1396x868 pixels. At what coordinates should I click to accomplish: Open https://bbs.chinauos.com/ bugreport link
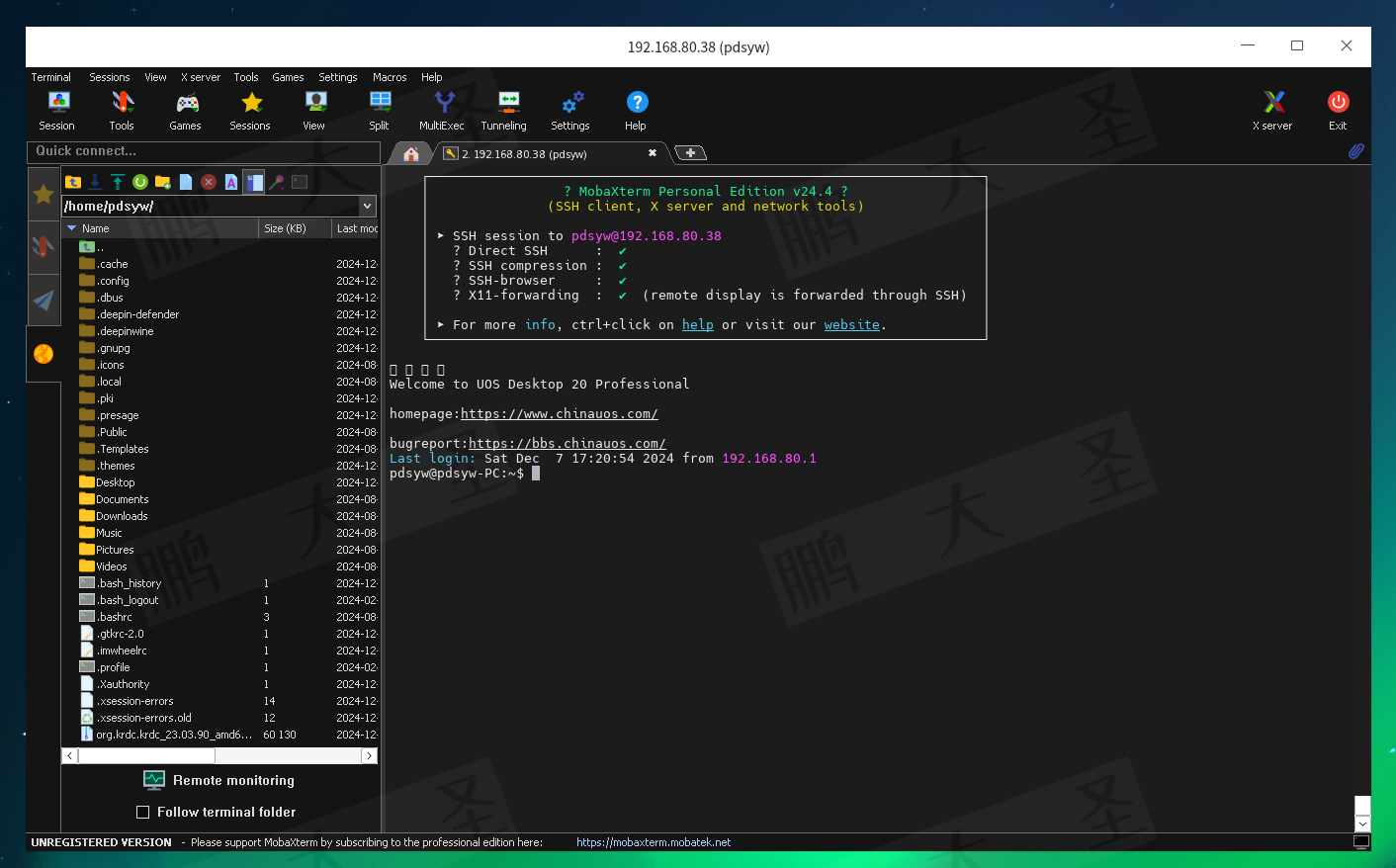tap(567, 443)
